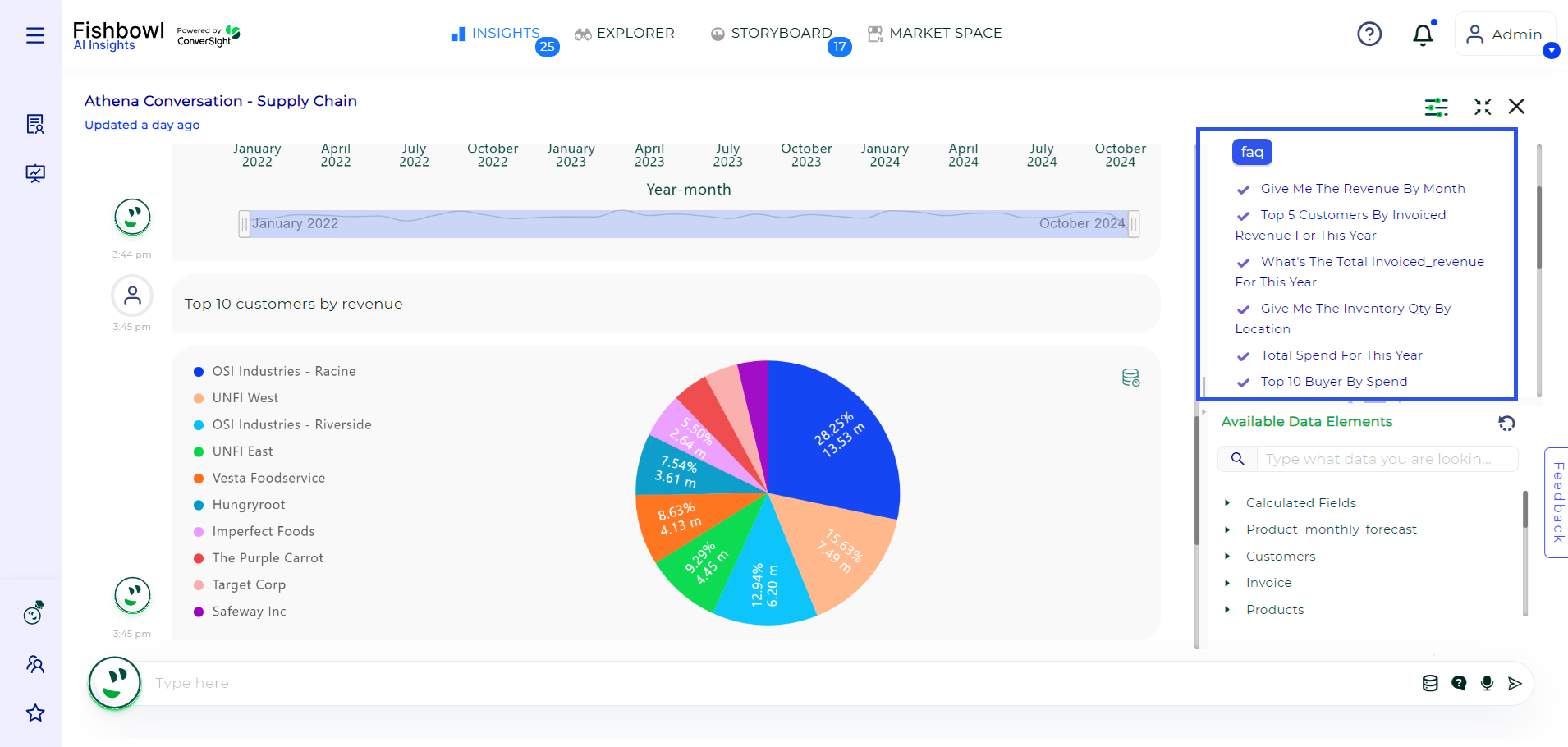Click the FAQ panel scrollbar
The image size is (1568, 747).
click(x=1539, y=227)
